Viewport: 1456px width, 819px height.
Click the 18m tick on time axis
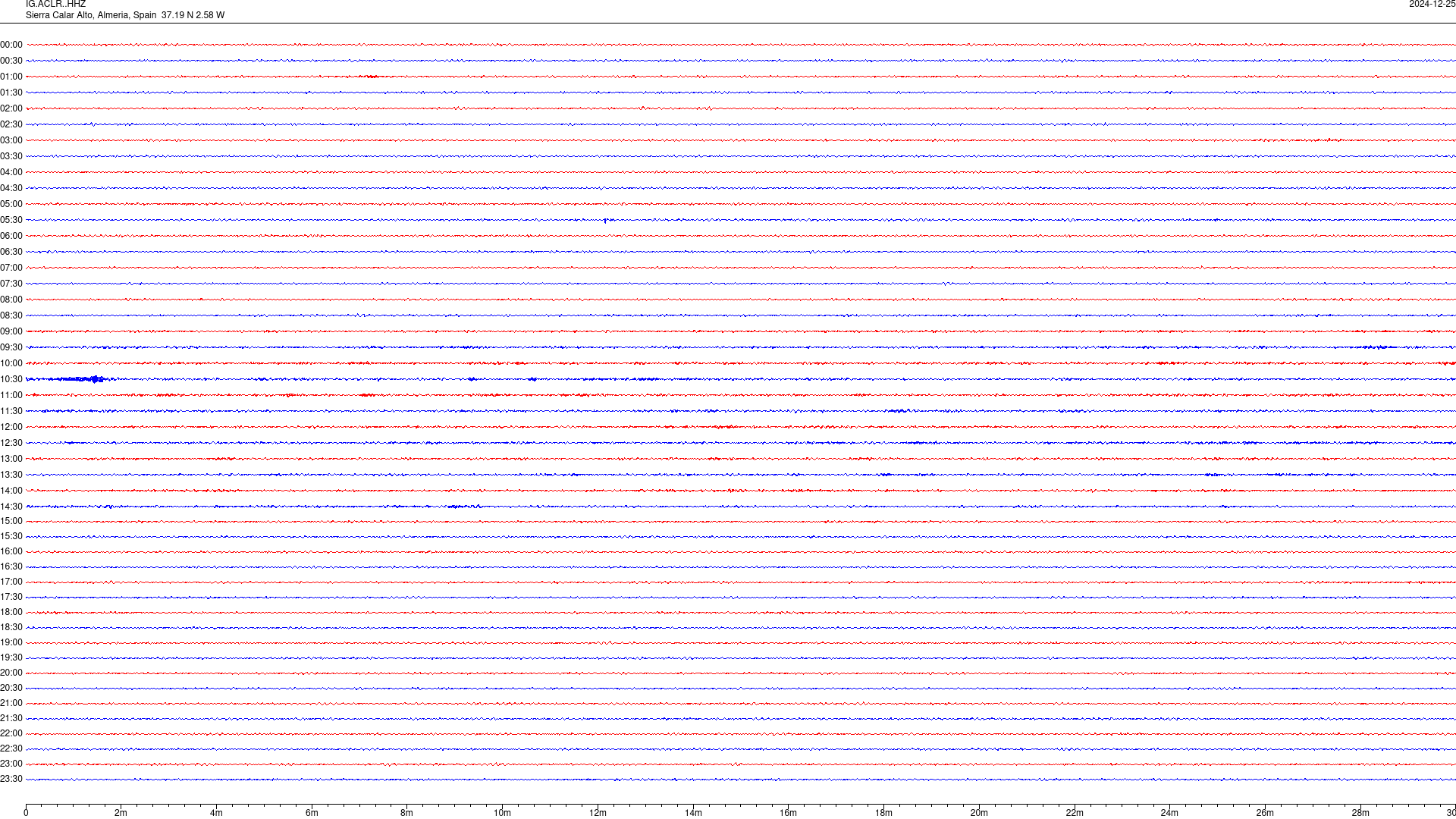click(x=883, y=813)
